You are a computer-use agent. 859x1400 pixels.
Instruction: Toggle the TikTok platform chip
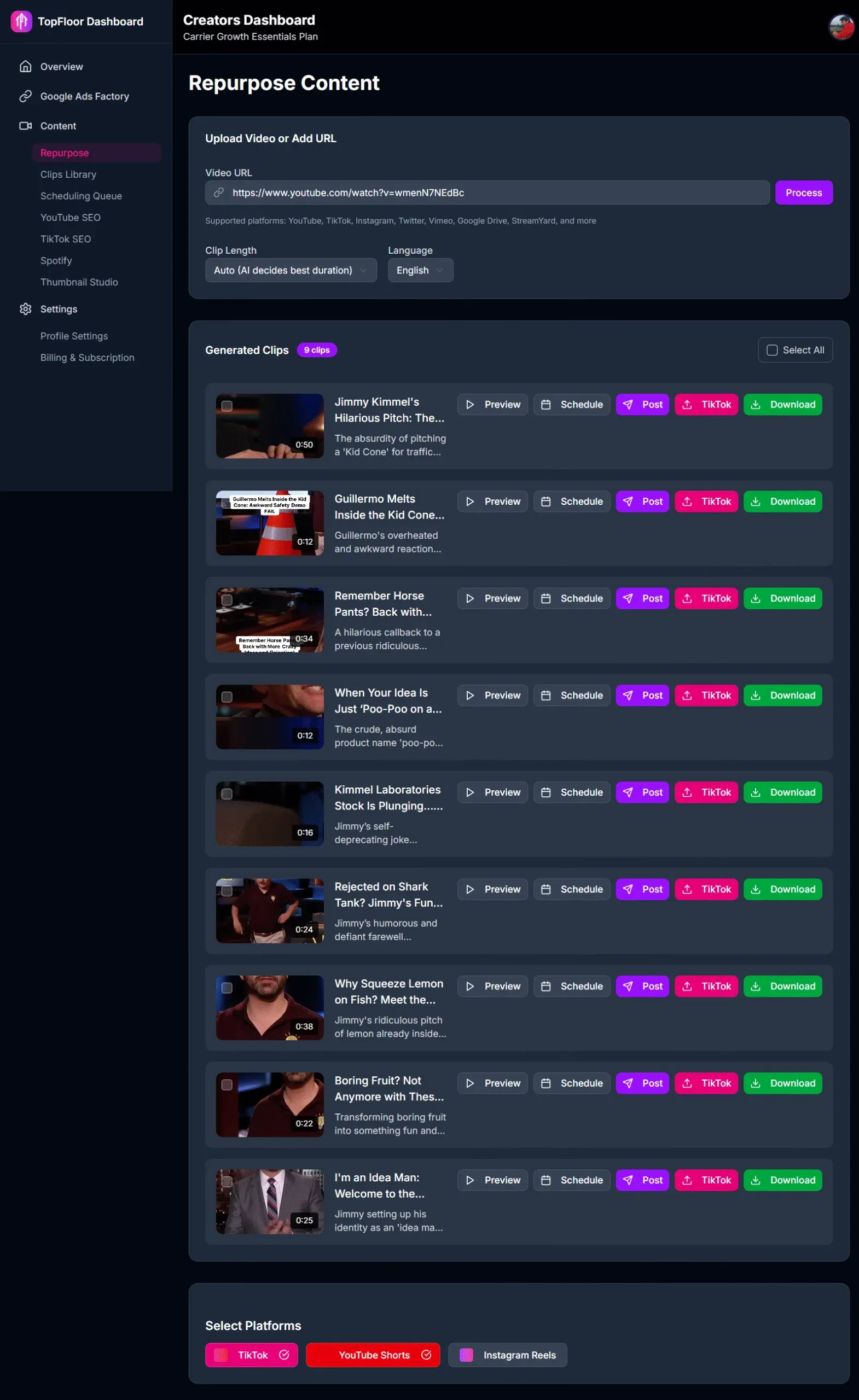click(251, 1355)
